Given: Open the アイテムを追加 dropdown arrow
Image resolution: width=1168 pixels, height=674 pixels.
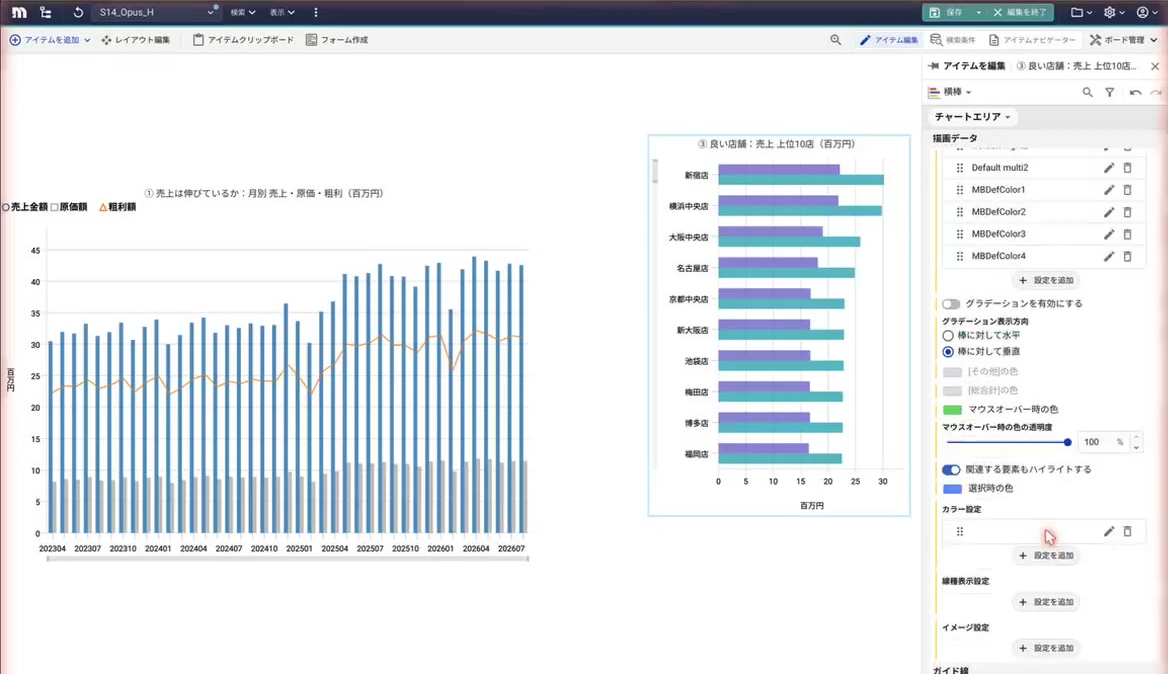Looking at the screenshot, I should [87, 40].
